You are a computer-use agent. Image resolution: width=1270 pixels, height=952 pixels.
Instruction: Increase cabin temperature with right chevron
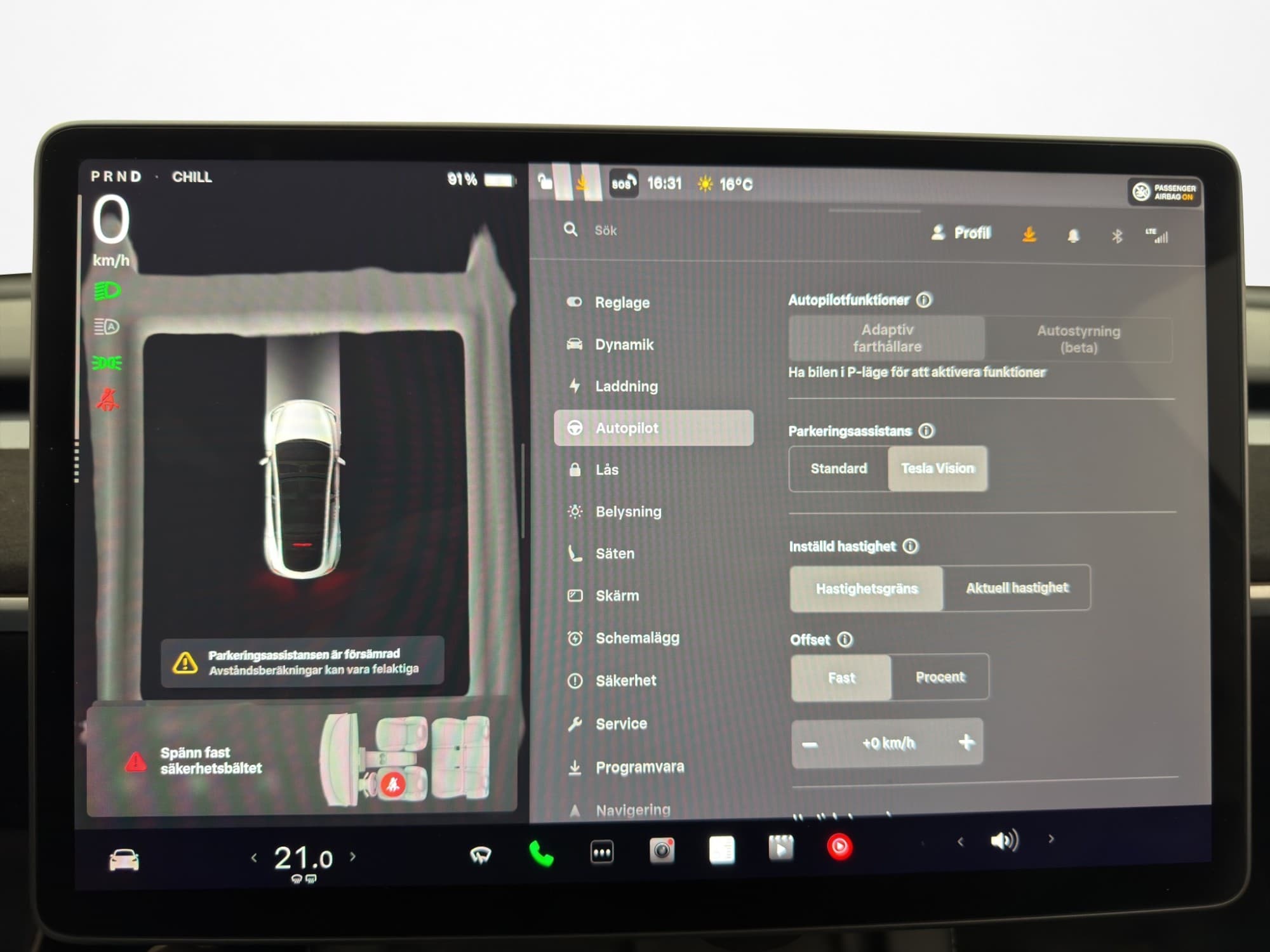[x=353, y=857]
